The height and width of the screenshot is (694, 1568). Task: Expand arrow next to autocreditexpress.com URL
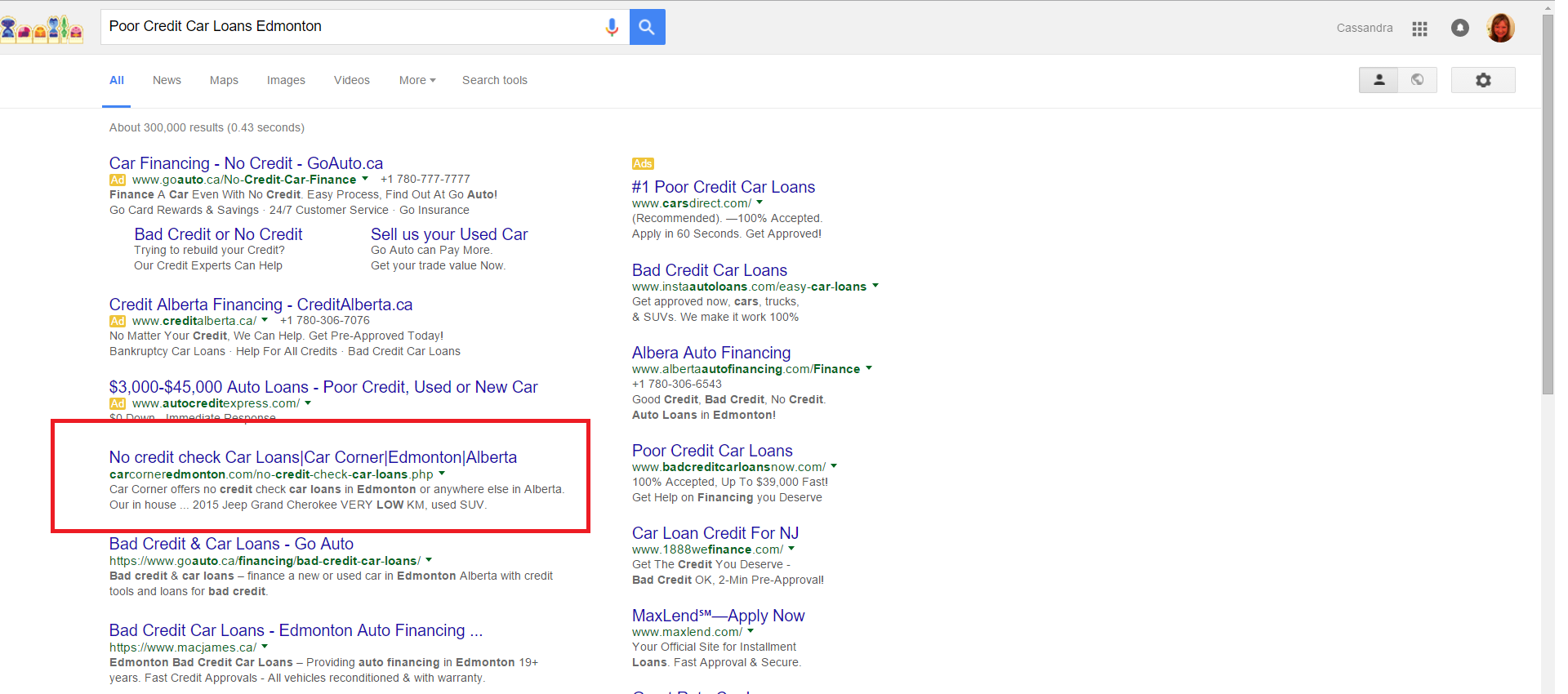pos(308,403)
